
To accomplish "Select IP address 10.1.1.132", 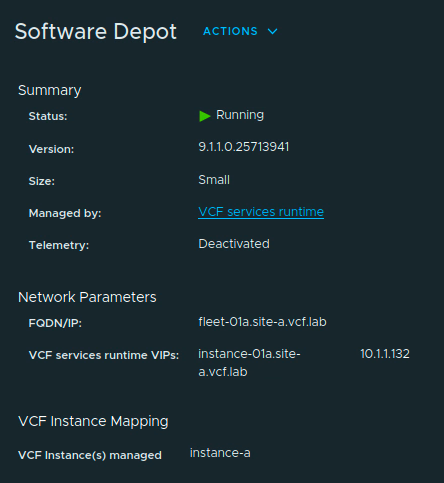I will pyautogui.click(x=385, y=354).
